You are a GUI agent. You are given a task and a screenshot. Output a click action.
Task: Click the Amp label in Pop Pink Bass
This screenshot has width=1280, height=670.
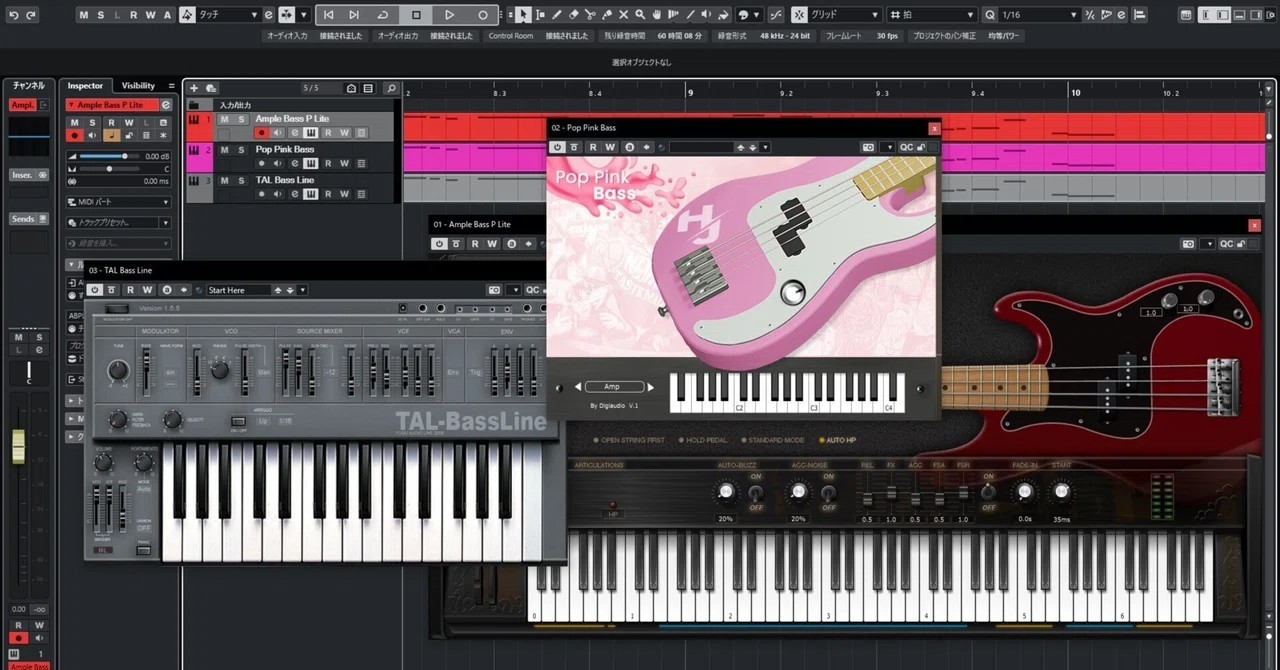tap(612, 387)
